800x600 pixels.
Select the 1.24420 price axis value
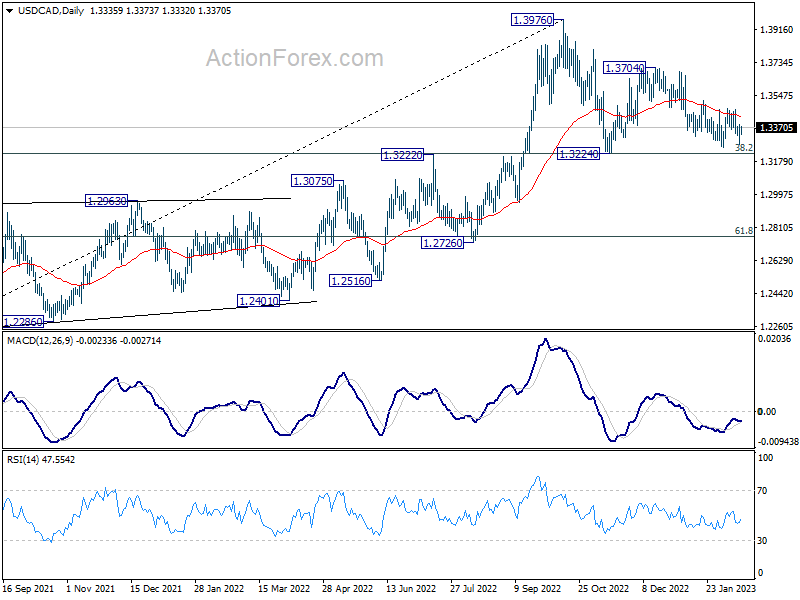pos(777,294)
